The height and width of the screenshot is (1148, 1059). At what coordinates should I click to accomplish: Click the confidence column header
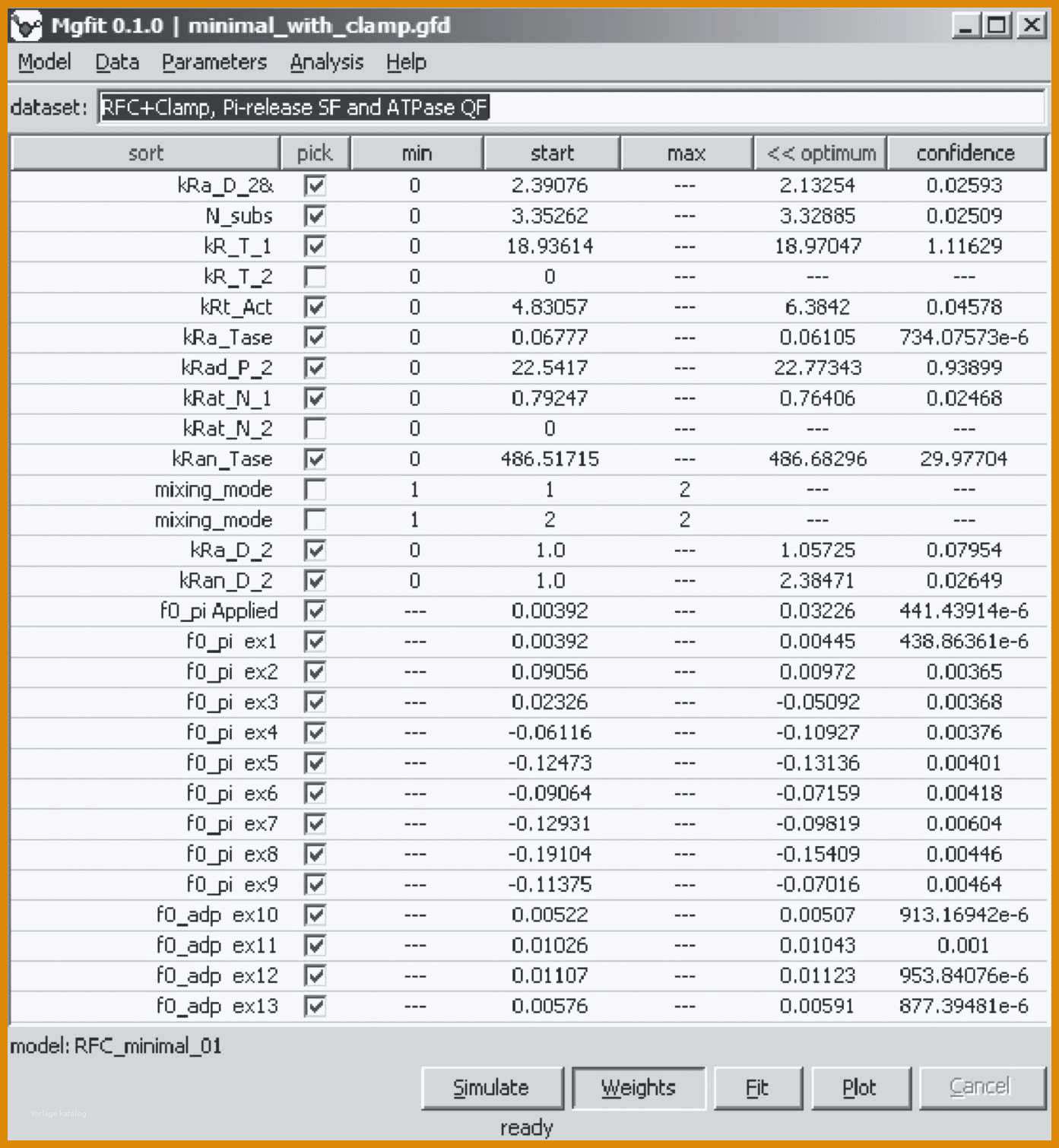pyautogui.click(x=965, y=154)
